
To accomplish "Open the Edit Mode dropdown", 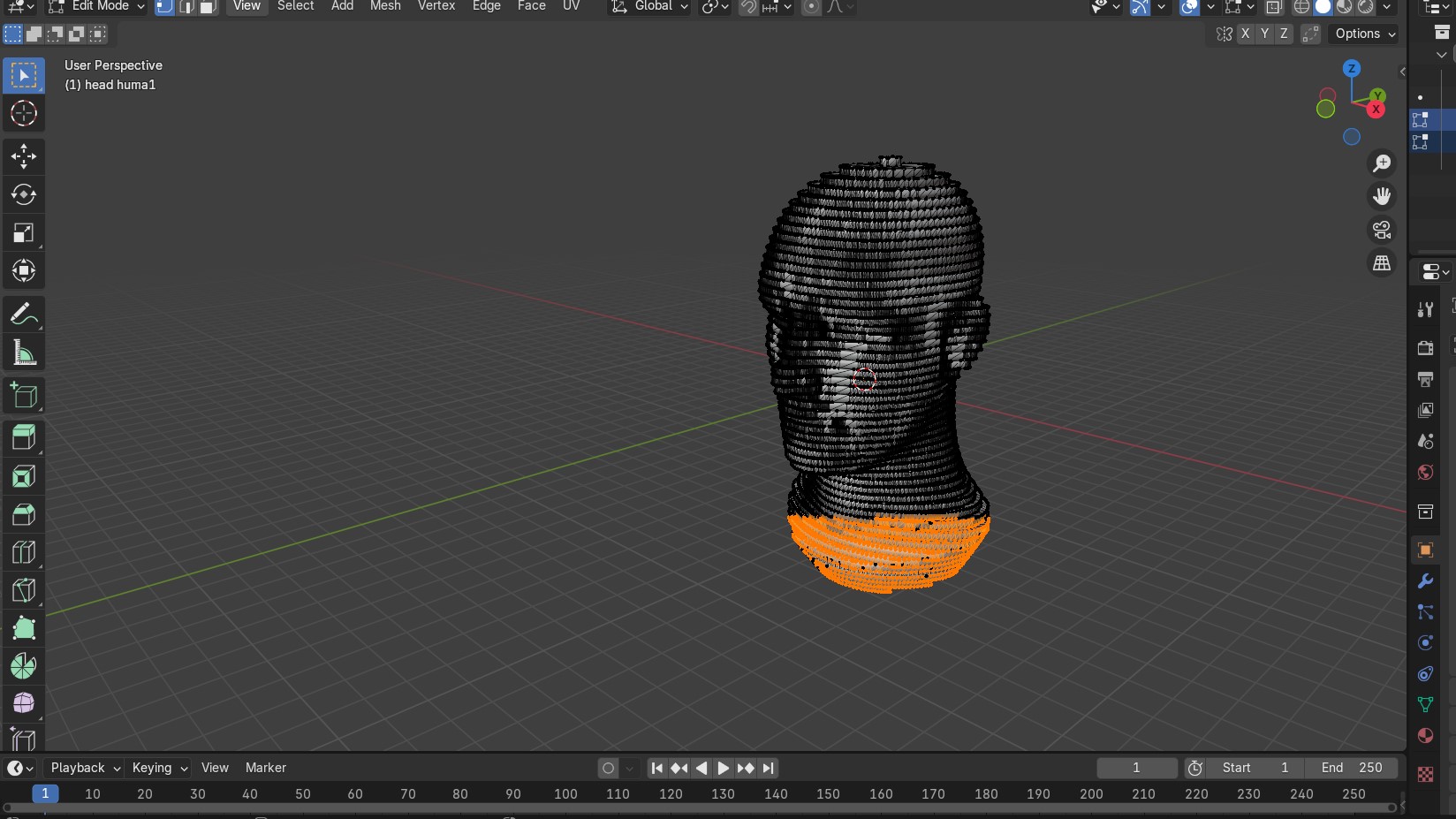I will coord(95,6).
